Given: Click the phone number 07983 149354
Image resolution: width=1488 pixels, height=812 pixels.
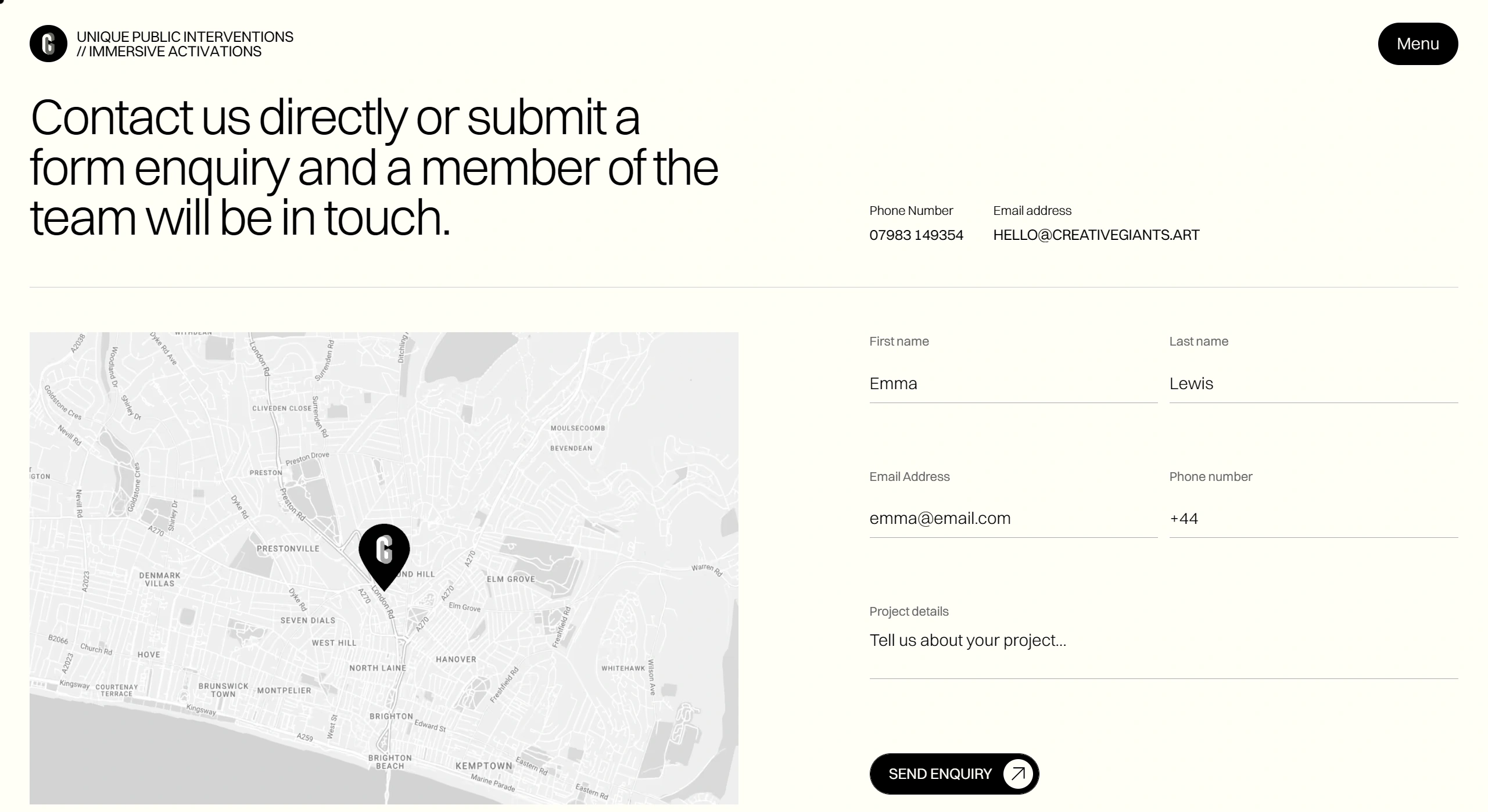Looking at the screenshot, I should [x=916, y=235].
